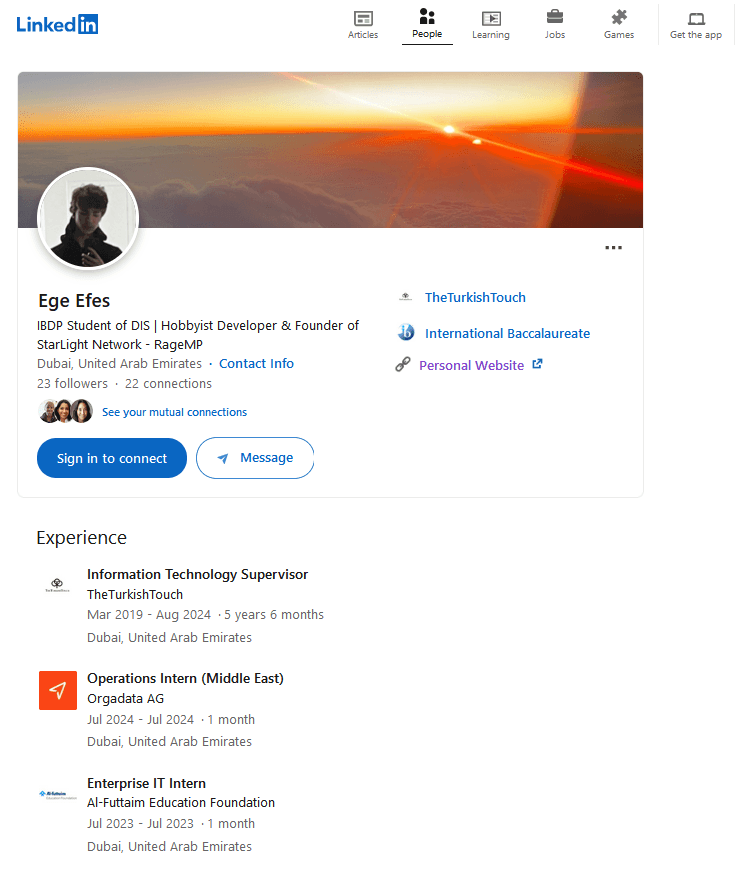The width and height of the screenshot is (747, 869).
Task: Click the paper-plane icon in Message button
Action: 223,458
